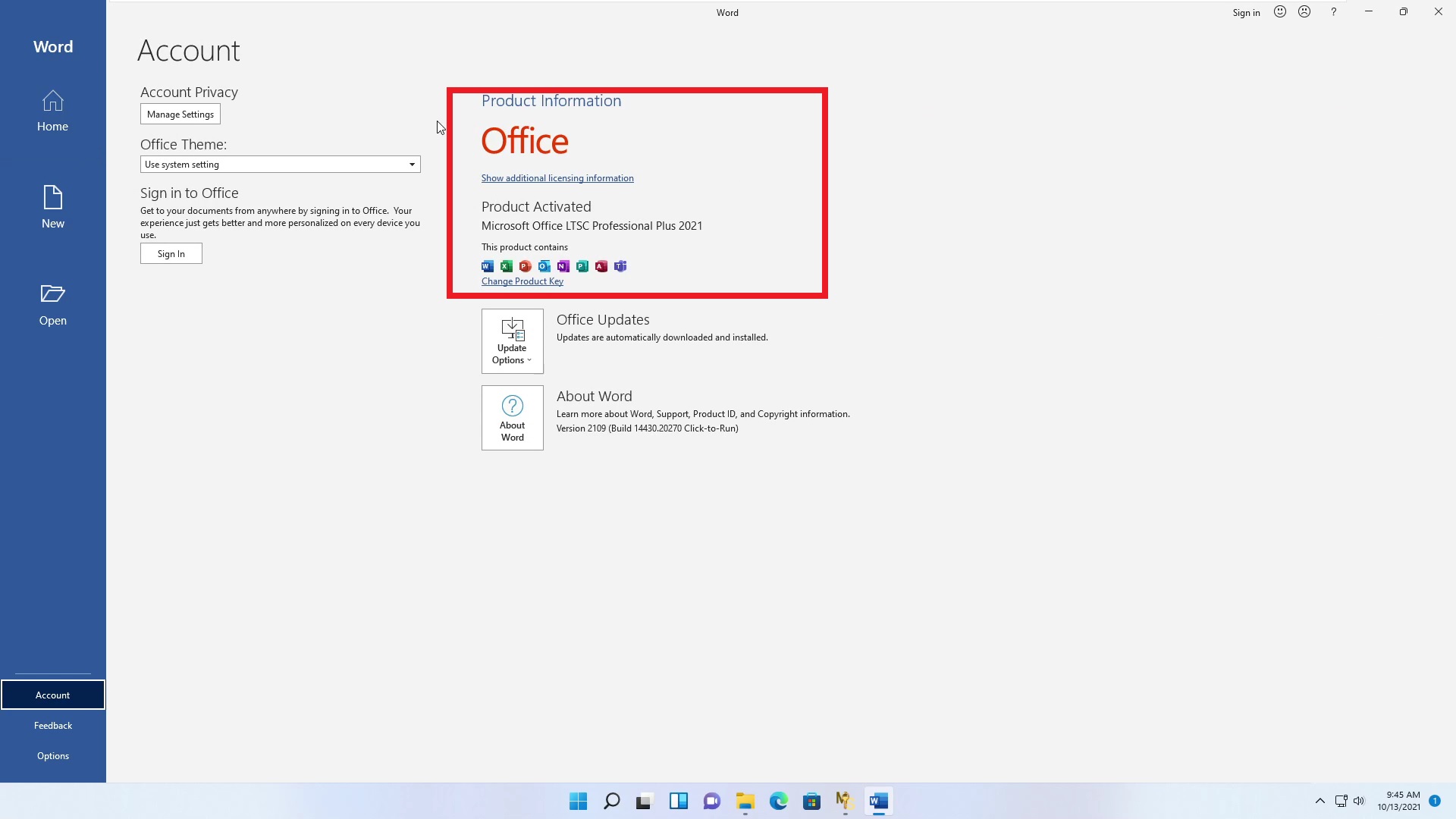Viewport: 1456px width, 819px height.
Task: Click the Excel icon in product contents
Action: (507, 266)
